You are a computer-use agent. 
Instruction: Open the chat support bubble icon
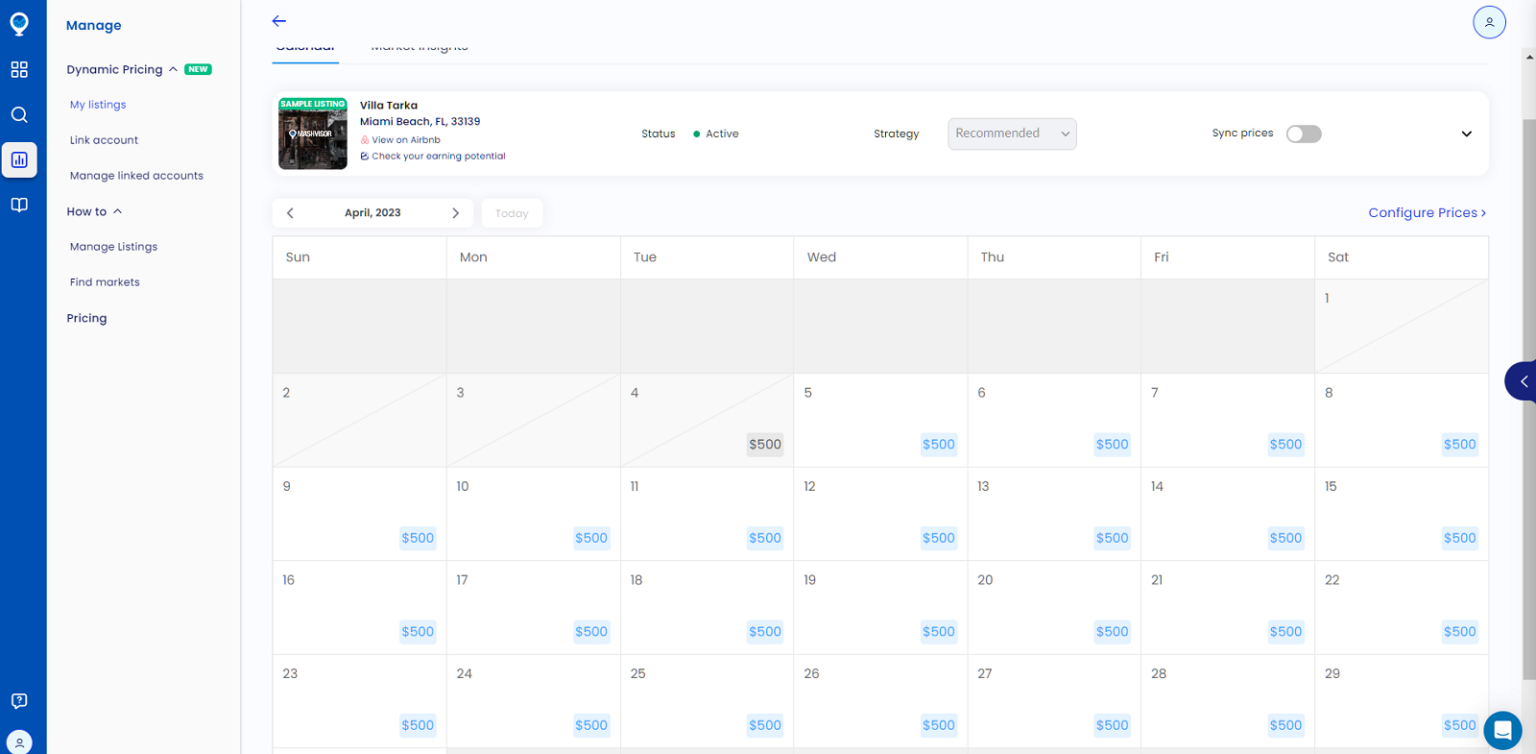click(x=1501, y=730)
